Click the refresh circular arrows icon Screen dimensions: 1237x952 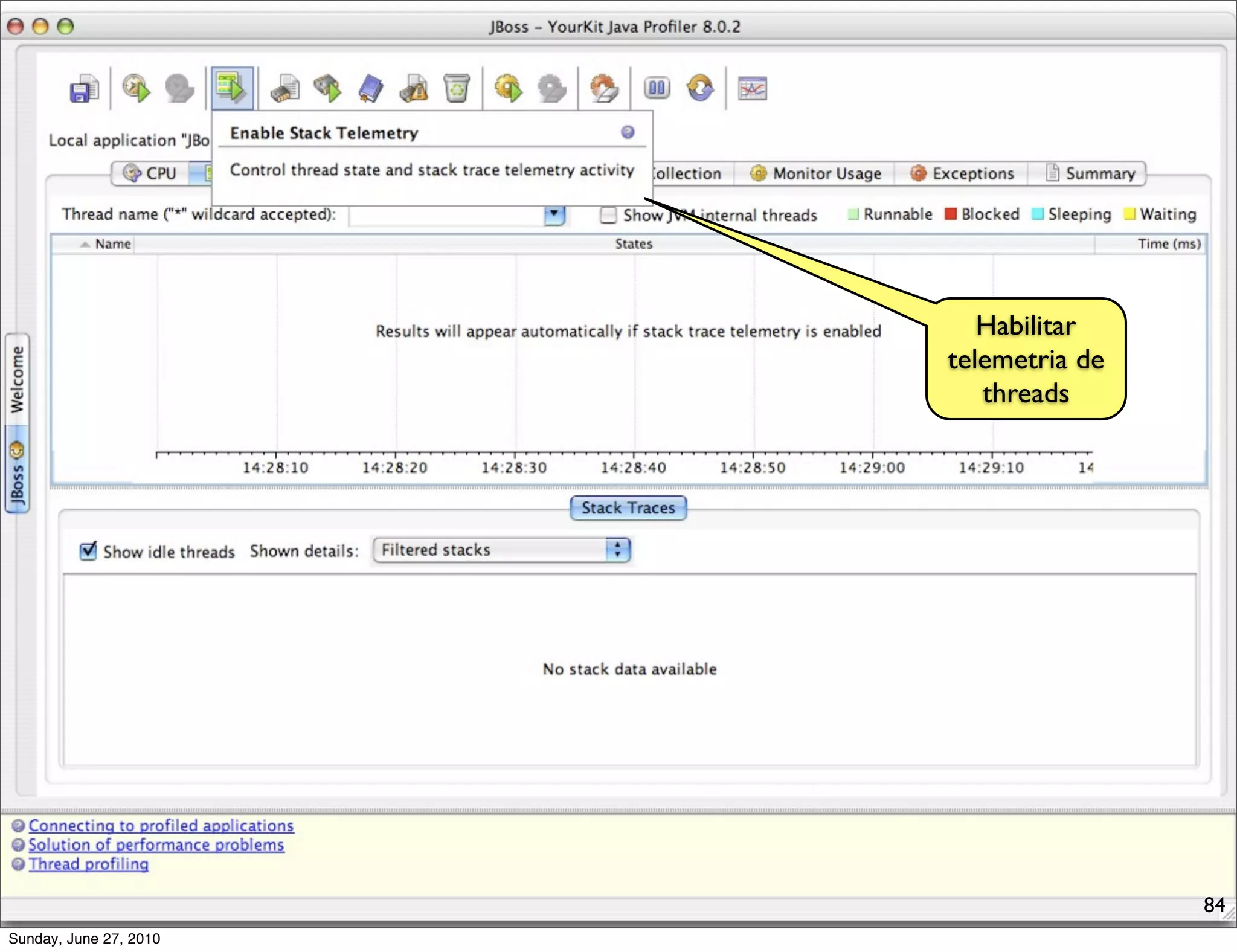(700, 89)
